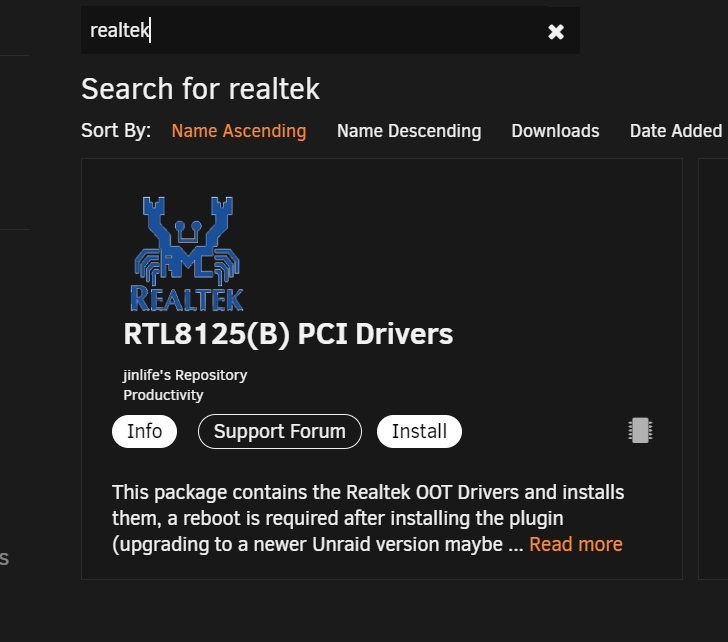728x642 pixels.
Task: Install the RTL8125(B) PCI Drivers plugin
Action: pyautogui.click(x=419, y=431)
